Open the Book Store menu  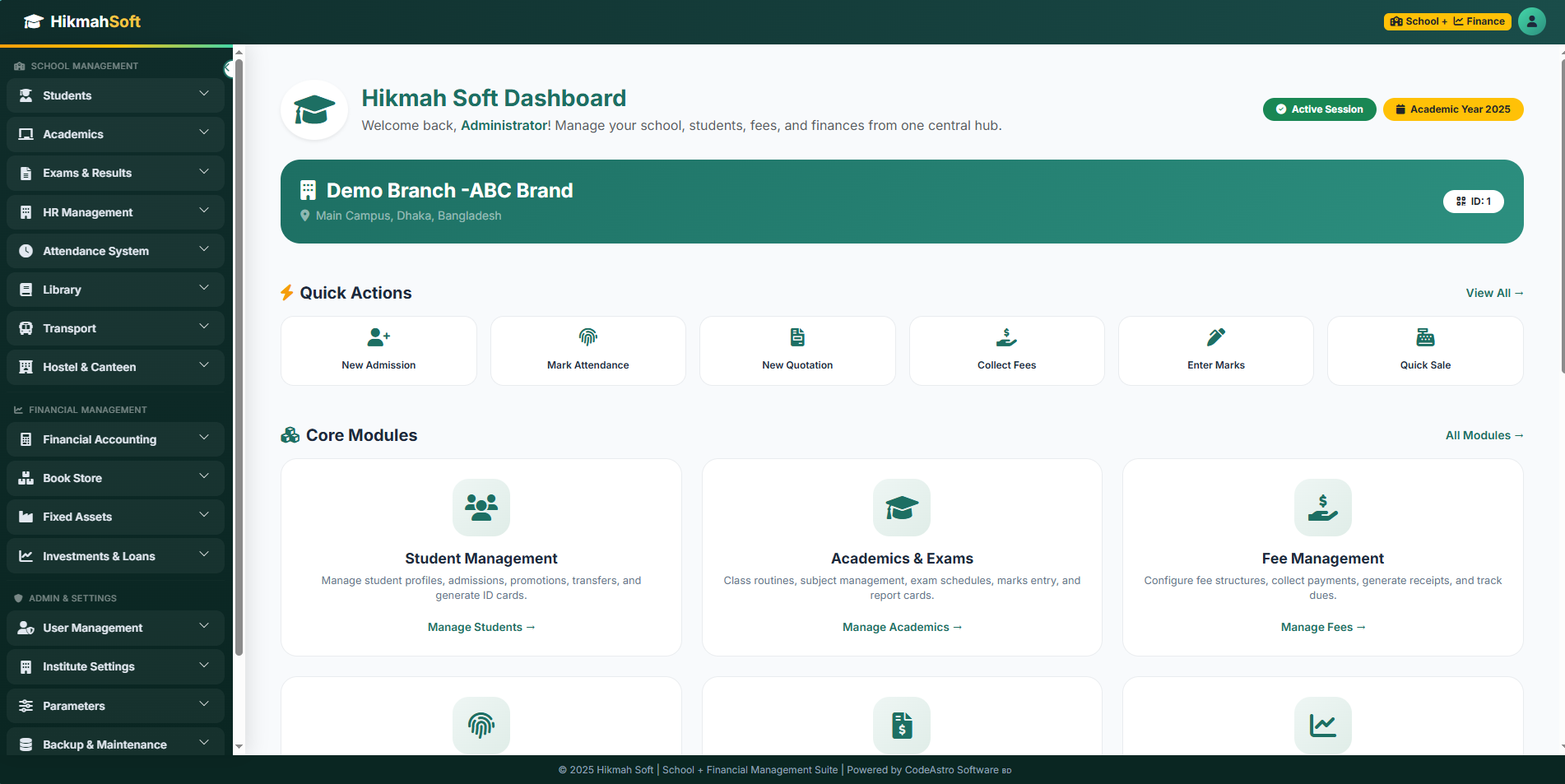[x=115, y=478]
